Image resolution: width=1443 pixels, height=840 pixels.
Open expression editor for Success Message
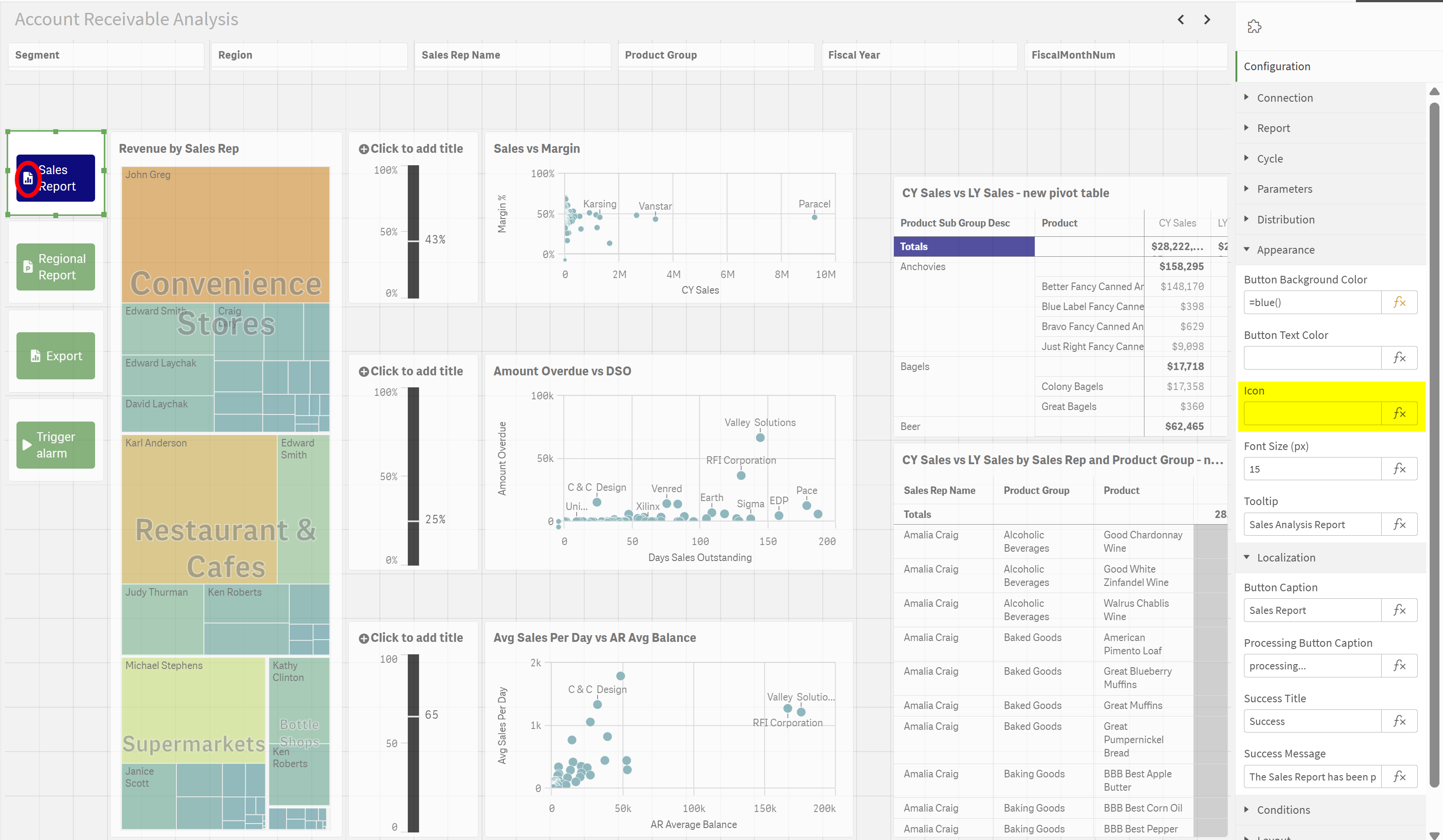coord(1399,777)
